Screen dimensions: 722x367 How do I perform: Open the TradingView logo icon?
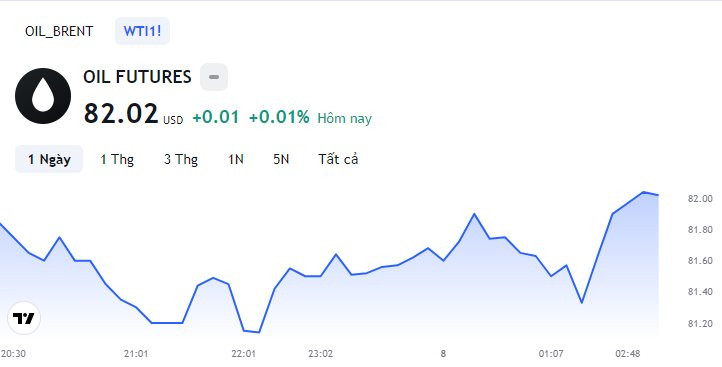coord(23,318)
